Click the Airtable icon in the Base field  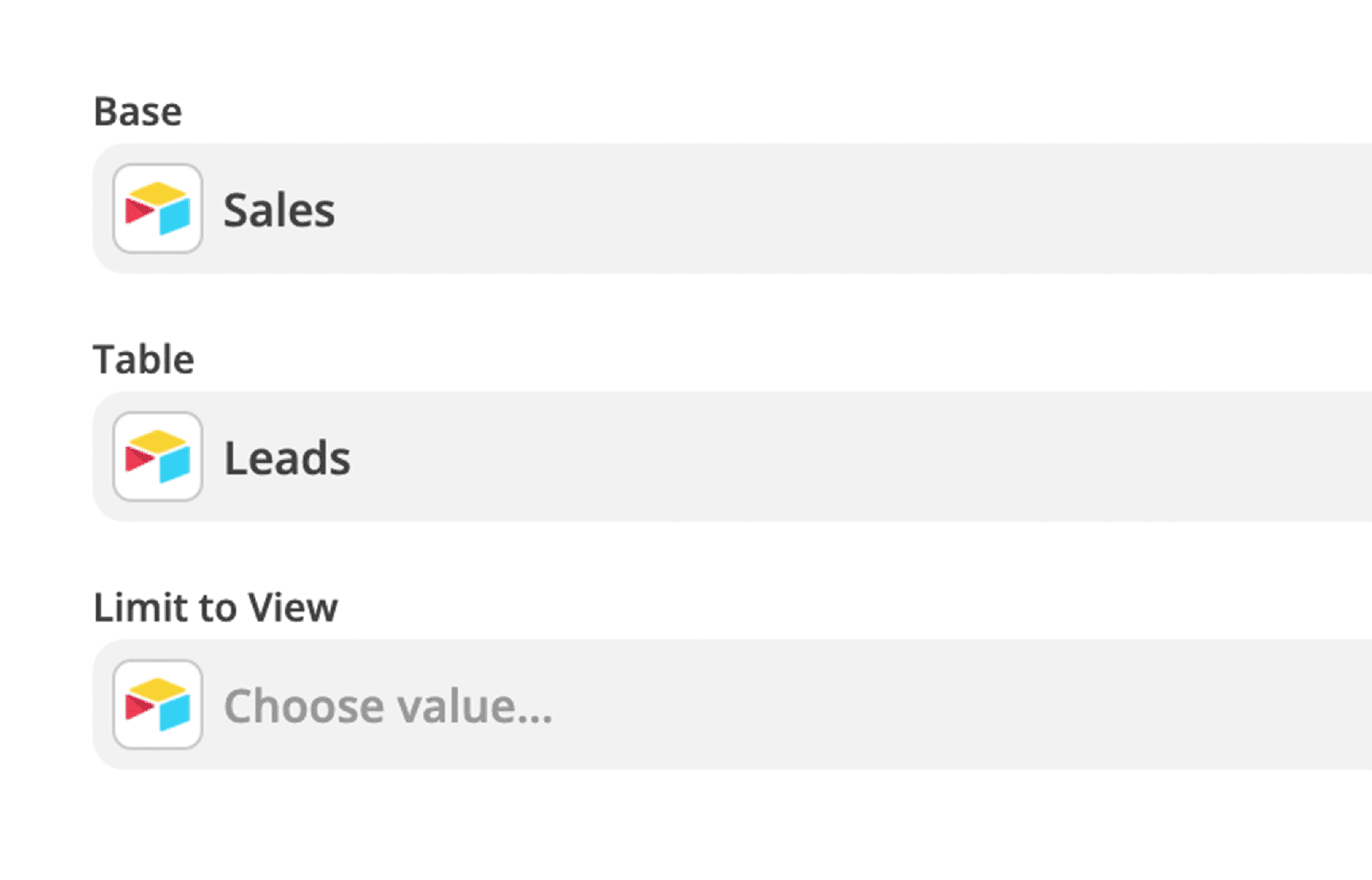click(158, 209)
